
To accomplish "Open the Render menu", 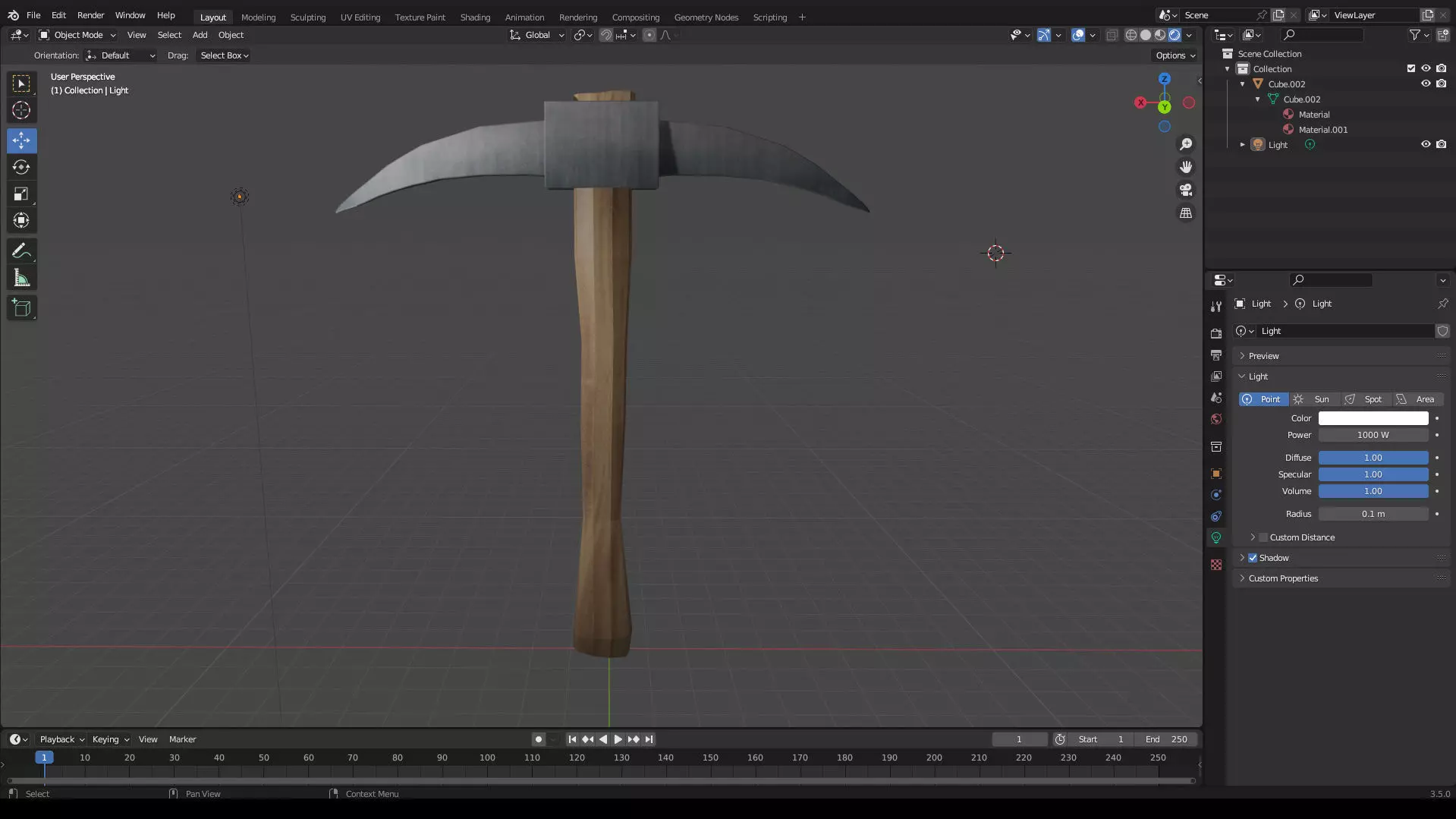I will point(90,15).
